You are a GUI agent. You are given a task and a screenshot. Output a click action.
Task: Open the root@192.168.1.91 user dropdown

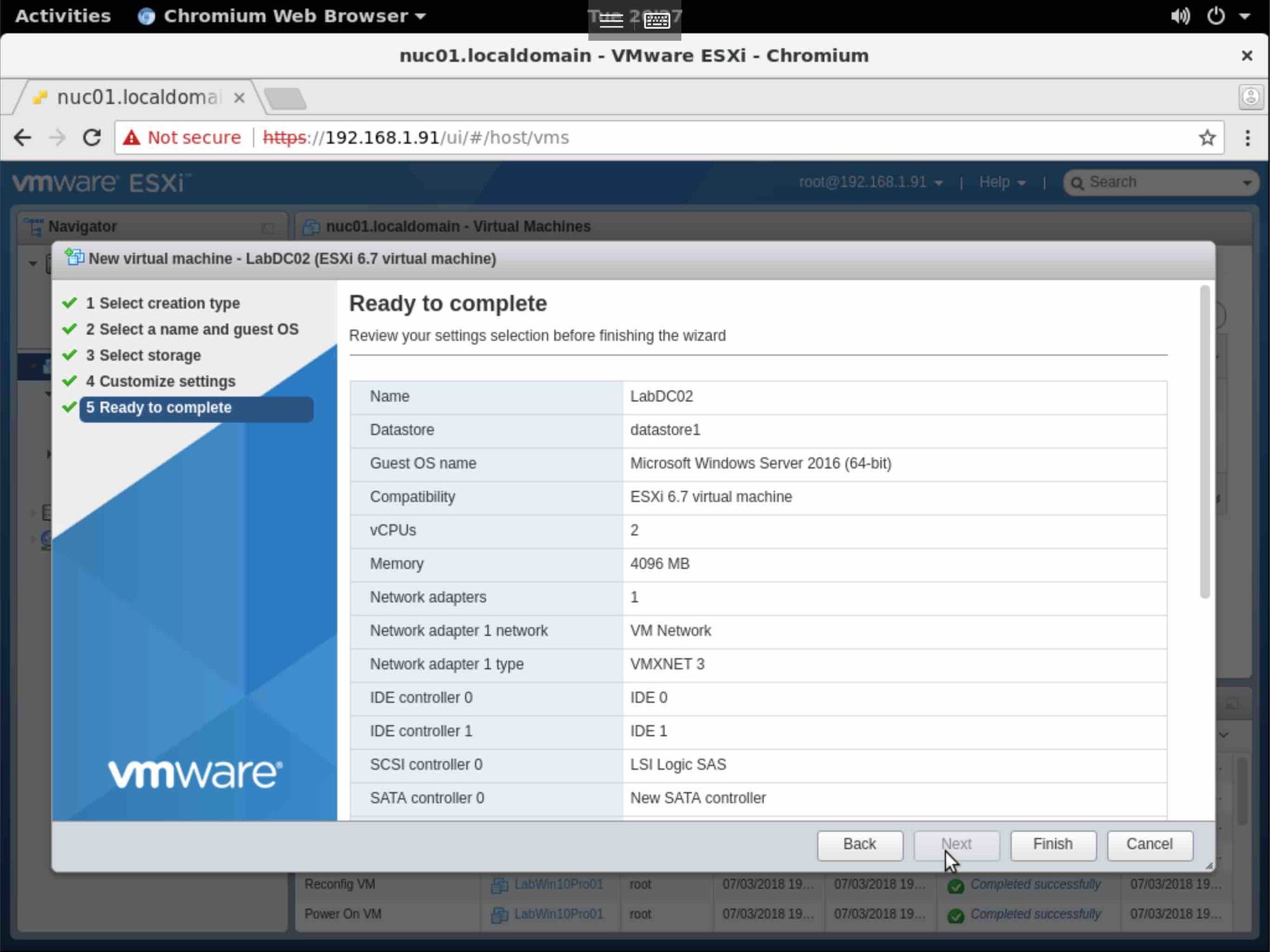(x=871, y=183)
